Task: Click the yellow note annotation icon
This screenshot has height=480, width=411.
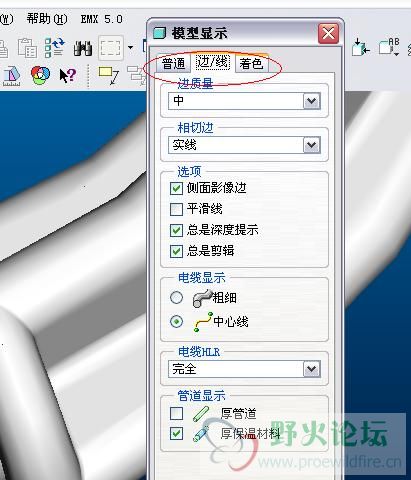Action: [x=109, y=75]
